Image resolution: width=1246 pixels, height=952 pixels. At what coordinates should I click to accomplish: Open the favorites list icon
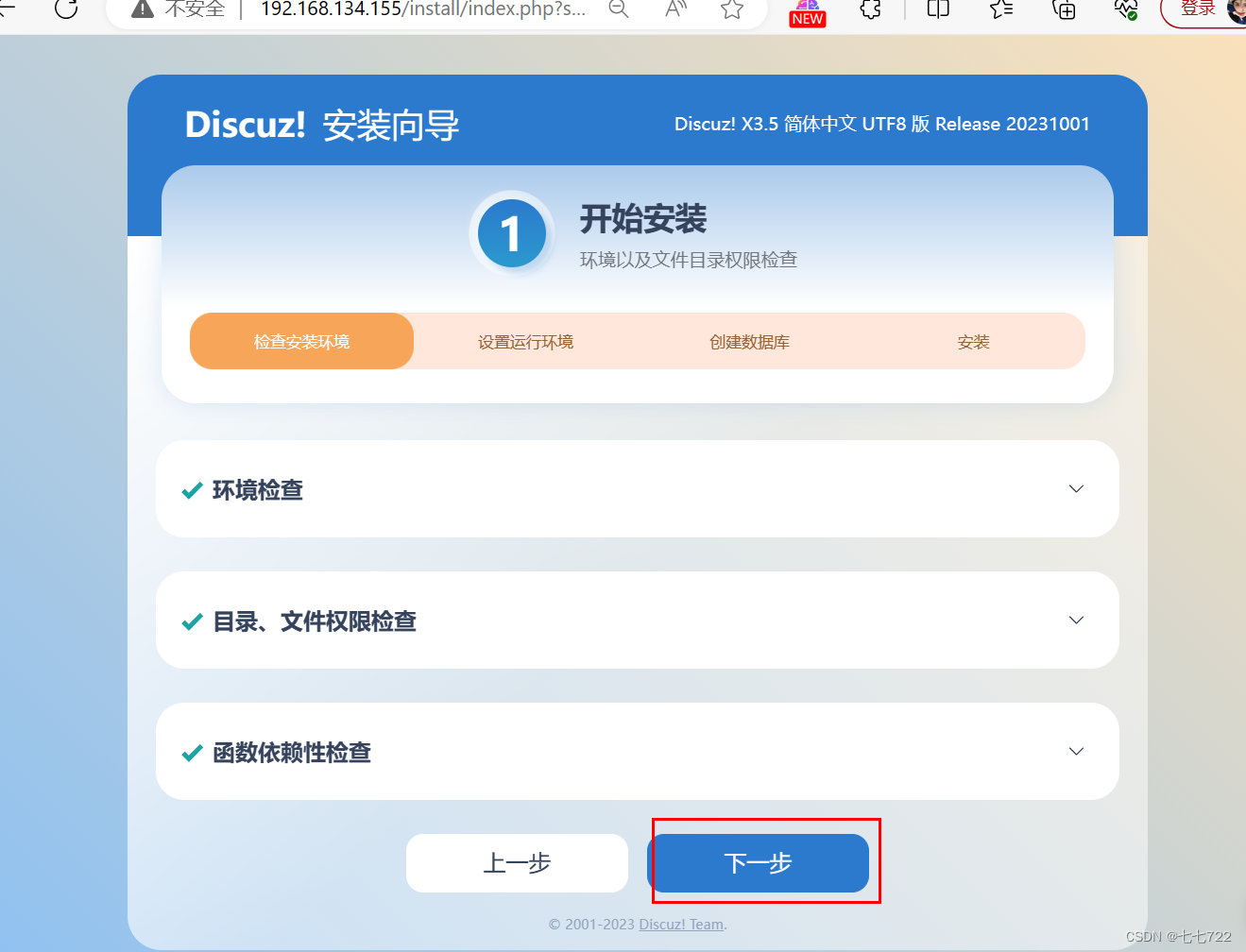(x=1000, y=9)
